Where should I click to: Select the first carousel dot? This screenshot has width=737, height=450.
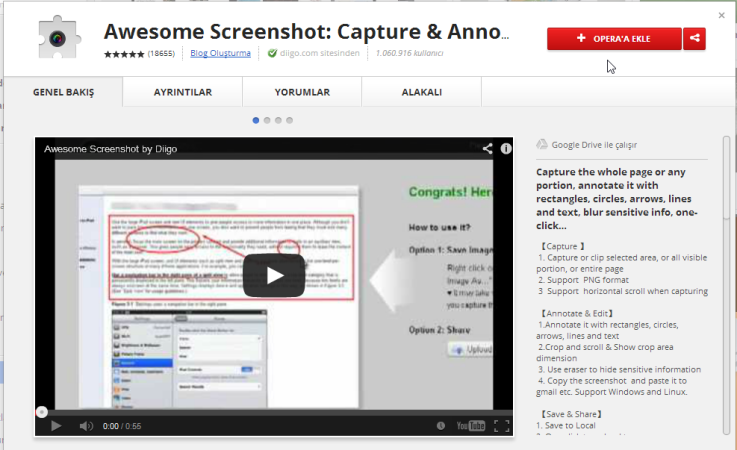pyautogui.click(x=256, y=120)
